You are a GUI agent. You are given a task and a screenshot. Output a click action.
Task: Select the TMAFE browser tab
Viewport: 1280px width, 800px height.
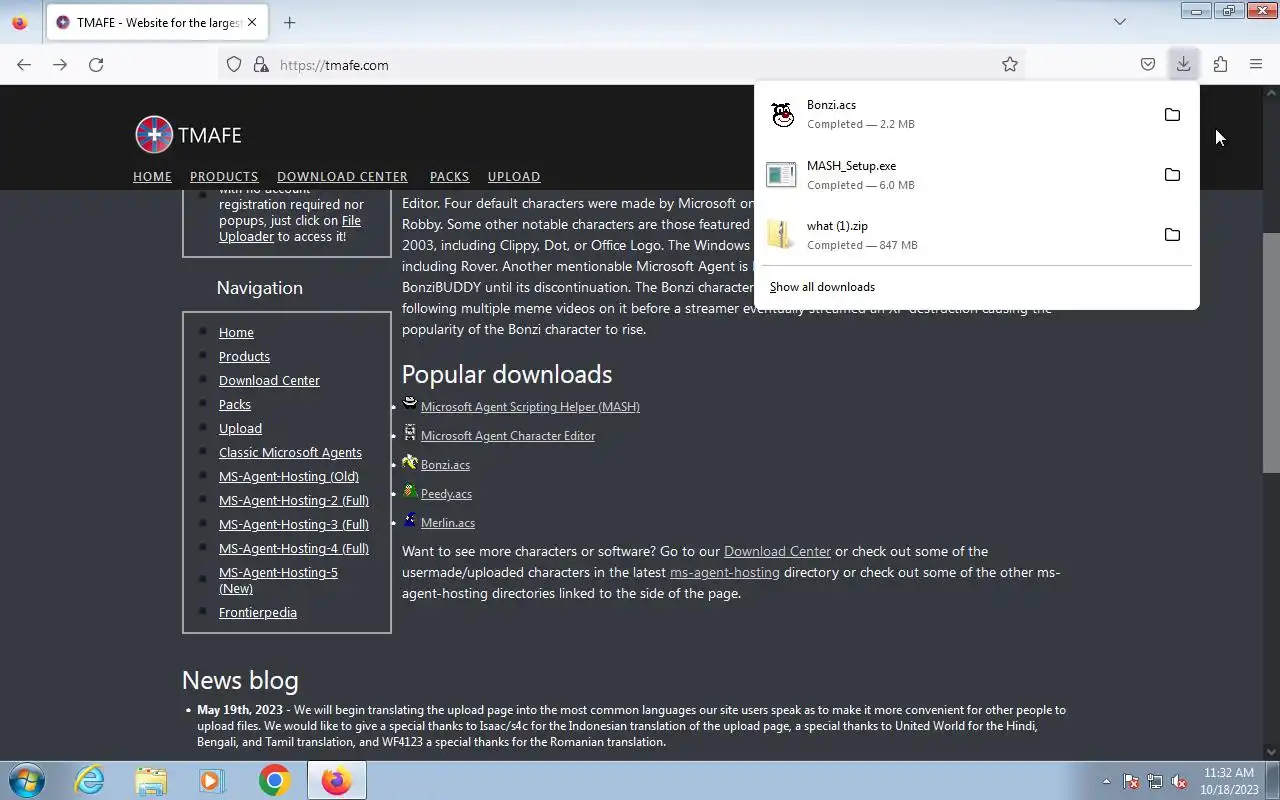(156, 22)
